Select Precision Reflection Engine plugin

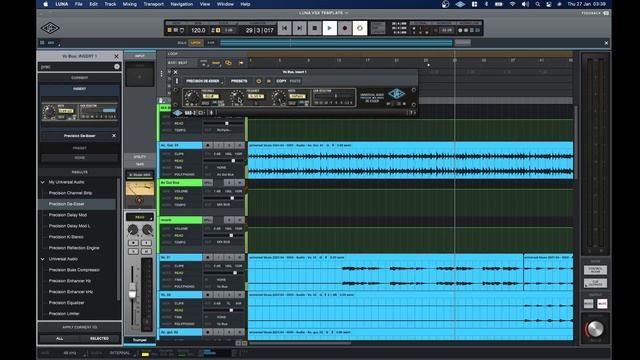[74, 248]
